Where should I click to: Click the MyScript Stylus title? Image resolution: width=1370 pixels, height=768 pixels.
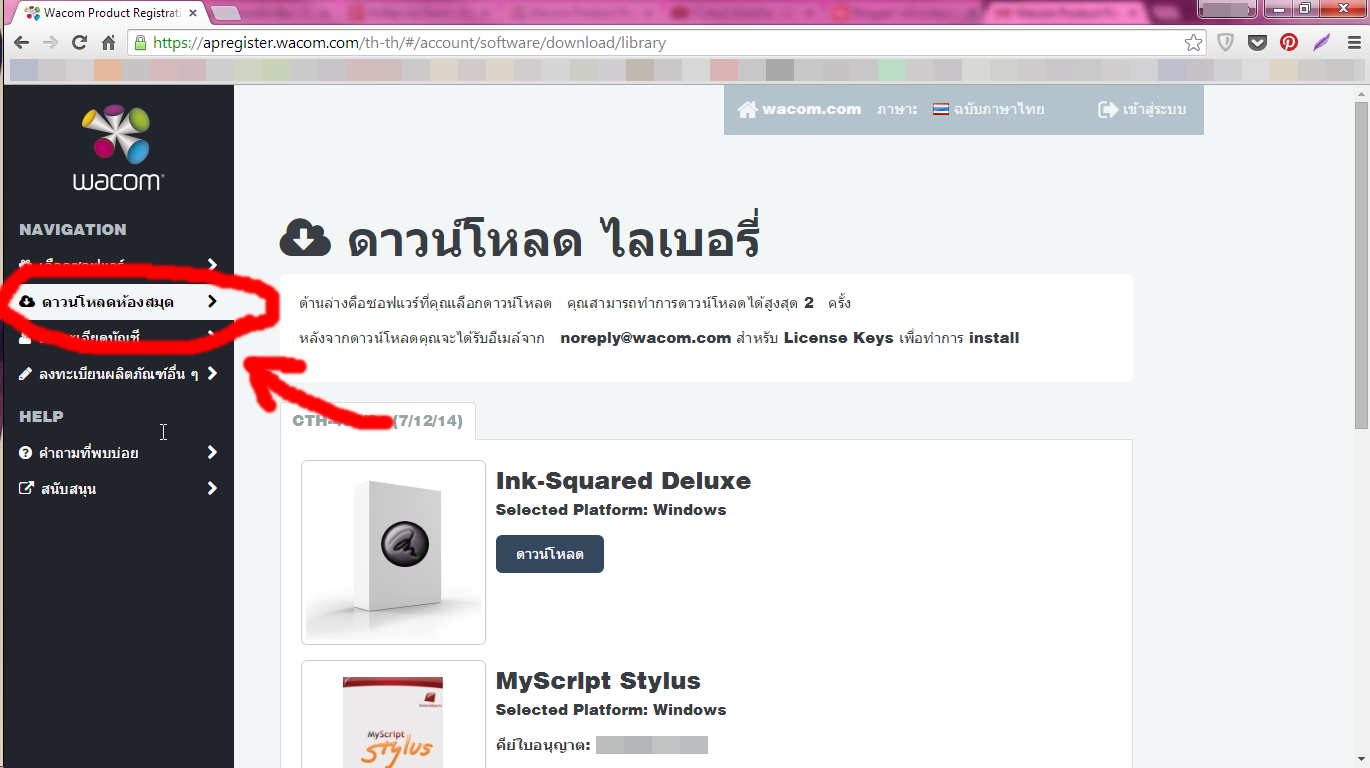598,681
